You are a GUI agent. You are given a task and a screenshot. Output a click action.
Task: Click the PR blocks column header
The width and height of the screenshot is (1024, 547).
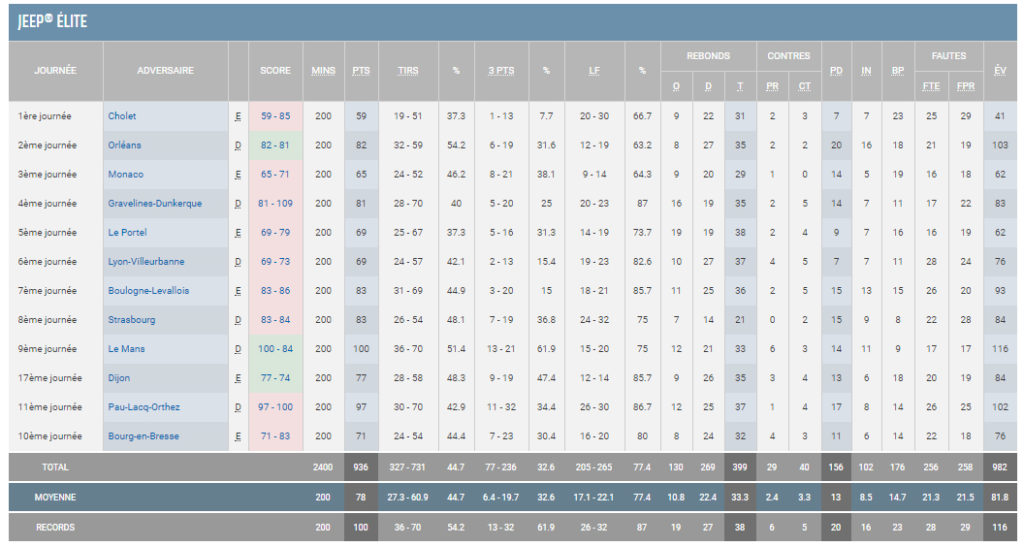click(x=773, y=86)
